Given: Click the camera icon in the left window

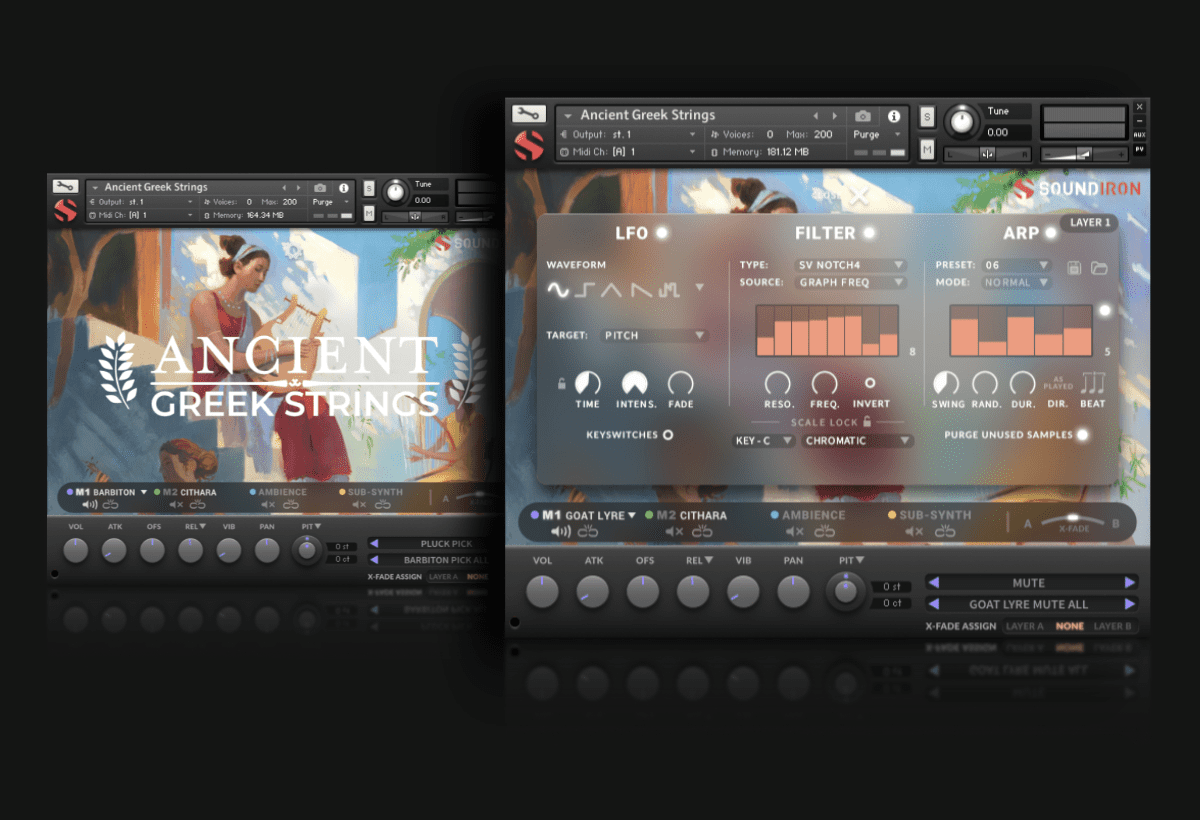Looking at the screenshot, I should (x=320, y=187).
